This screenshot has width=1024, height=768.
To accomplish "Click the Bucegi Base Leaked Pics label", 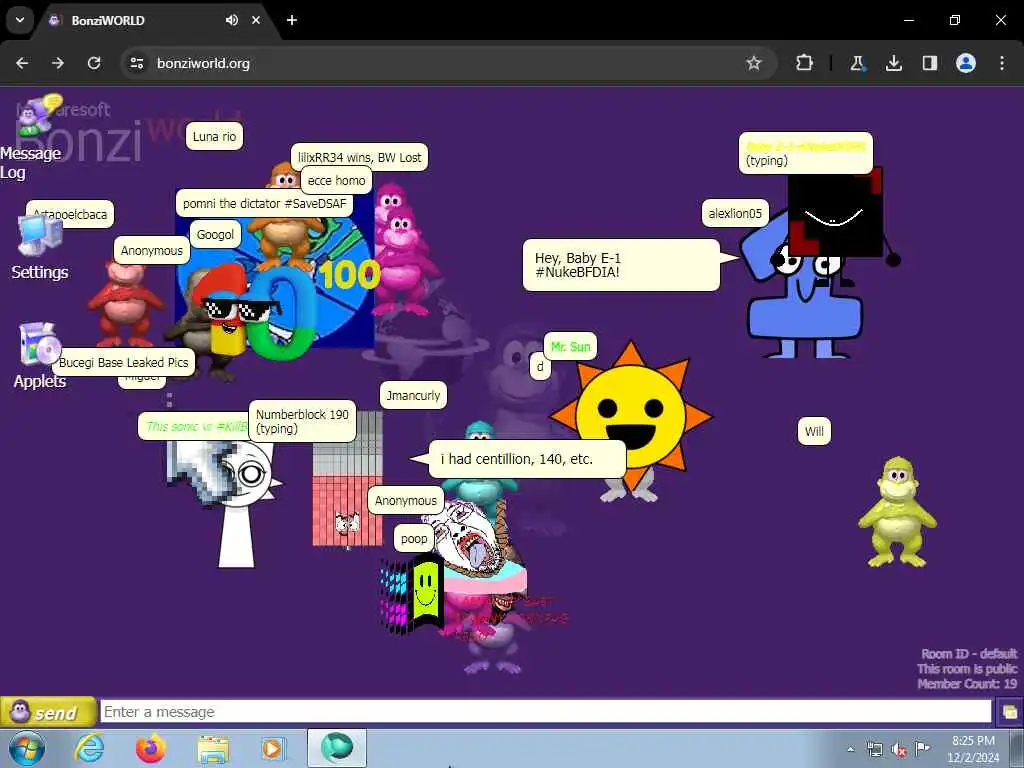I will (x=123, y=362).
